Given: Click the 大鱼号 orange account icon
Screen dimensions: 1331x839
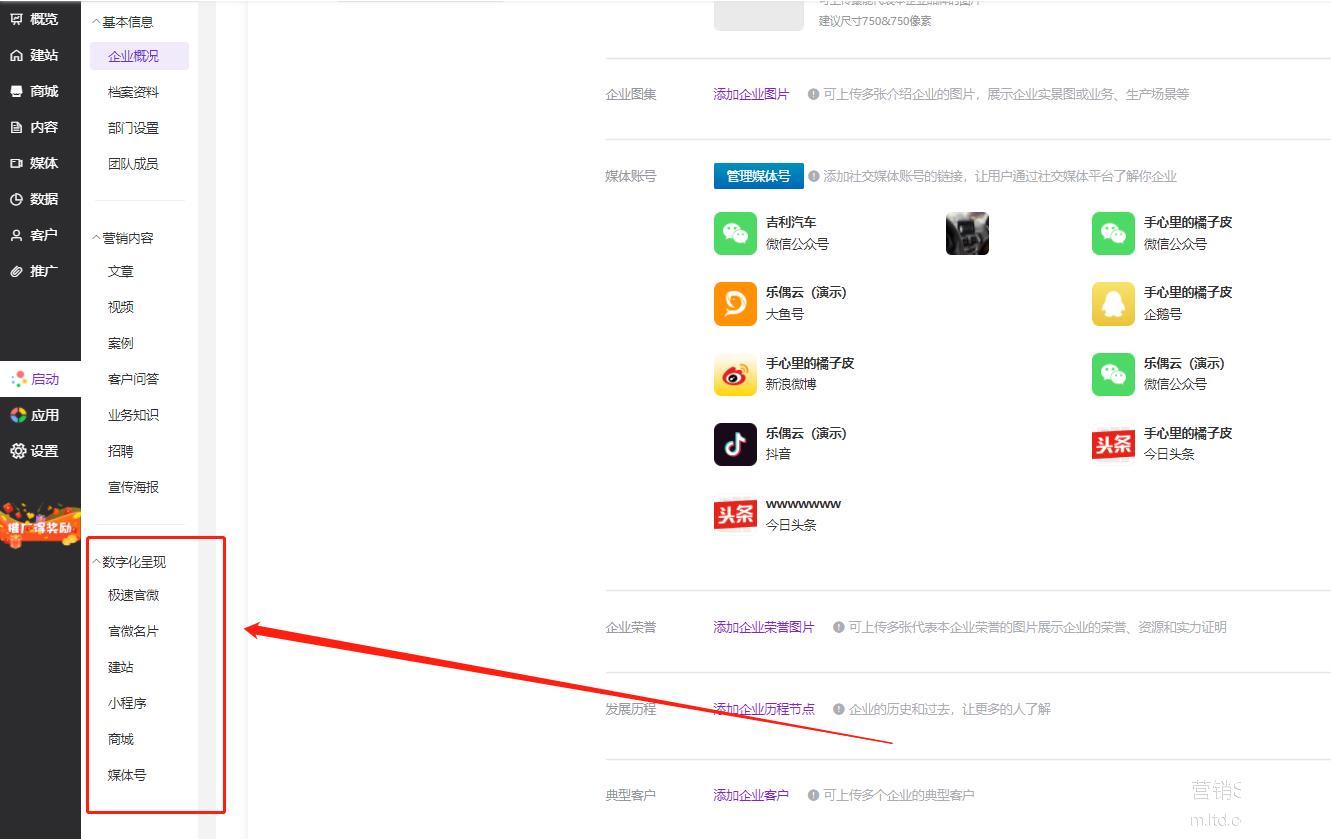Looking at the screenshot, I should pos(735,304).
